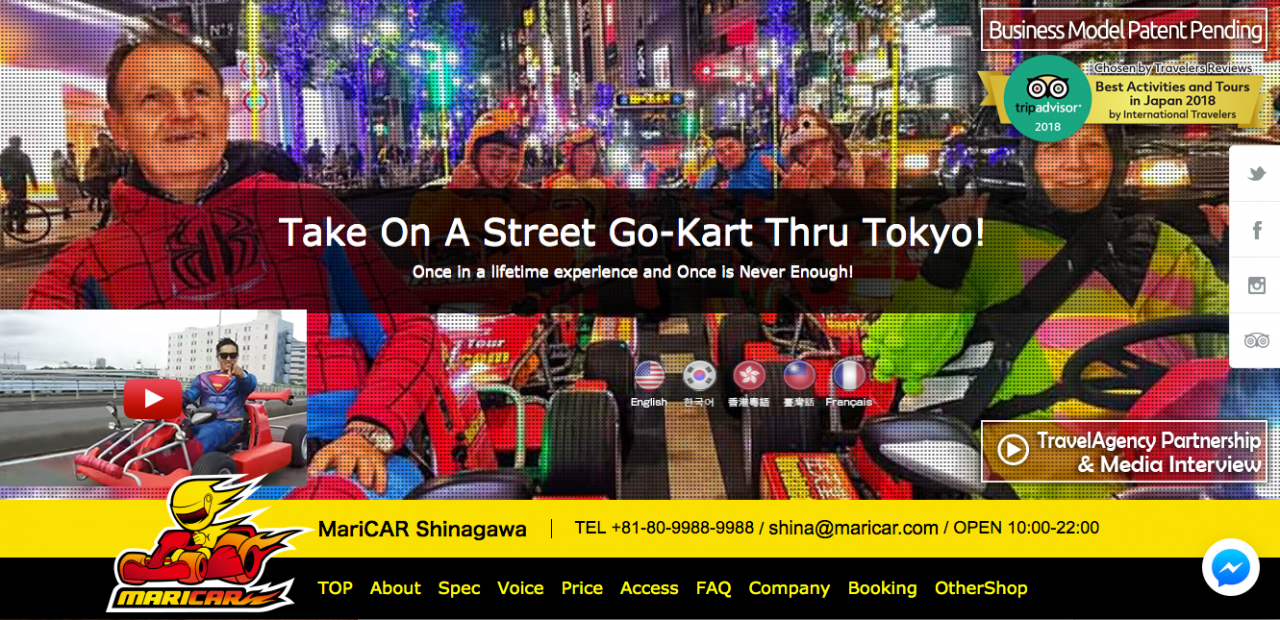Screen dimensions: 1280x620
Task: Open the FAQ menu item
Action: [x=714, y=588]
